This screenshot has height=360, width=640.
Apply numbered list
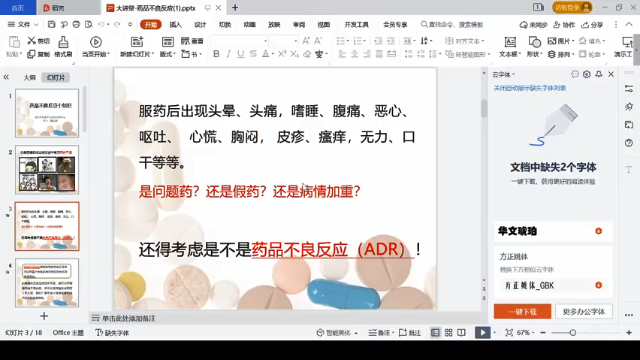coord(359,41)
